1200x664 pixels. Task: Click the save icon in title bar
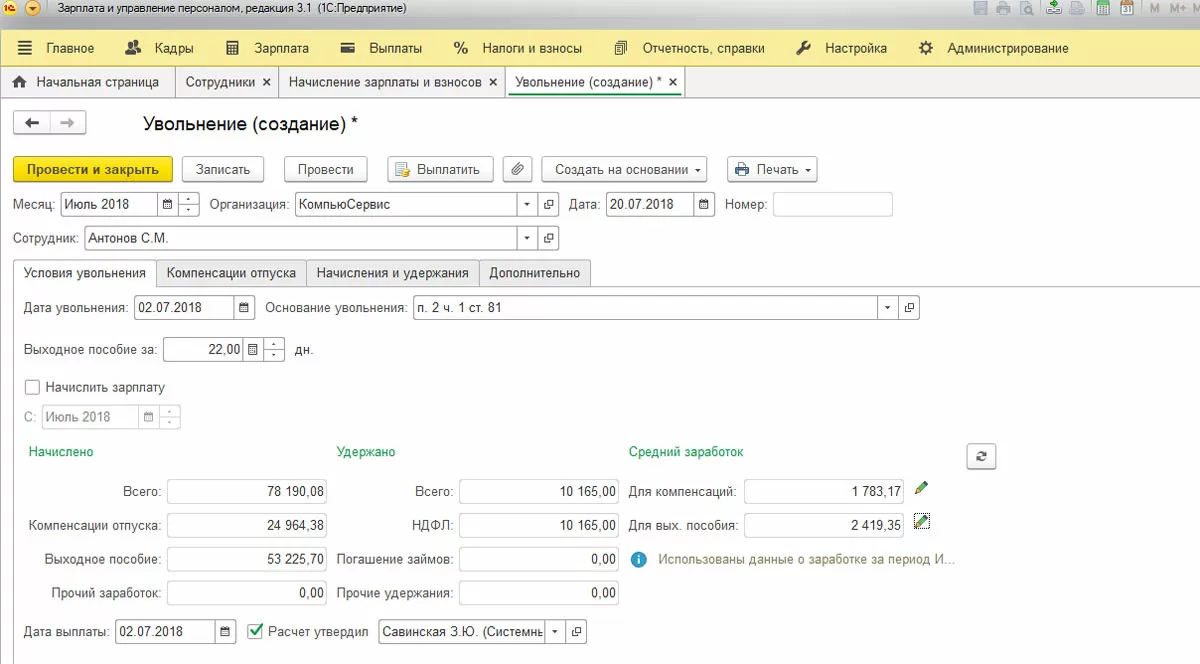978,9
